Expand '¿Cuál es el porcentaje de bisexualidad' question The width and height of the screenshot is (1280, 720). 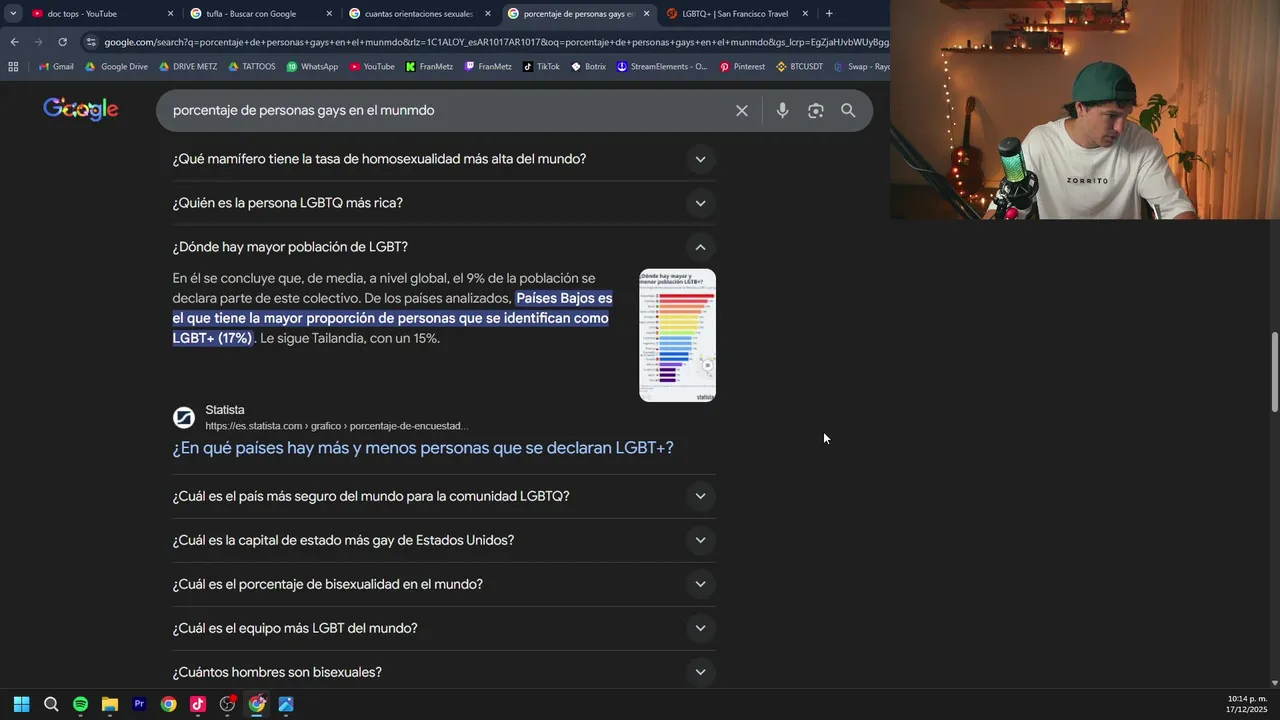point(444,584)
